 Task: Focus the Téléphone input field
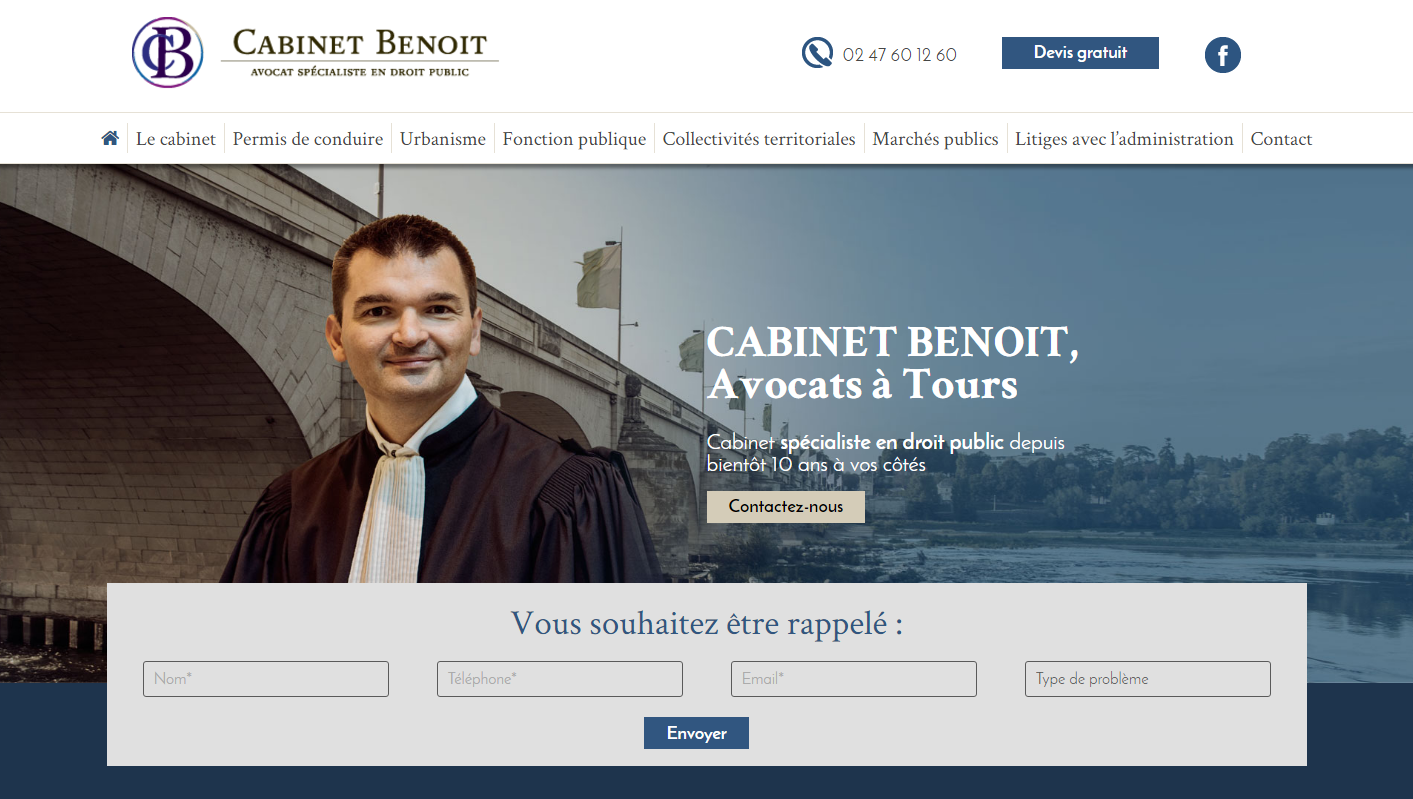[560, 679]
